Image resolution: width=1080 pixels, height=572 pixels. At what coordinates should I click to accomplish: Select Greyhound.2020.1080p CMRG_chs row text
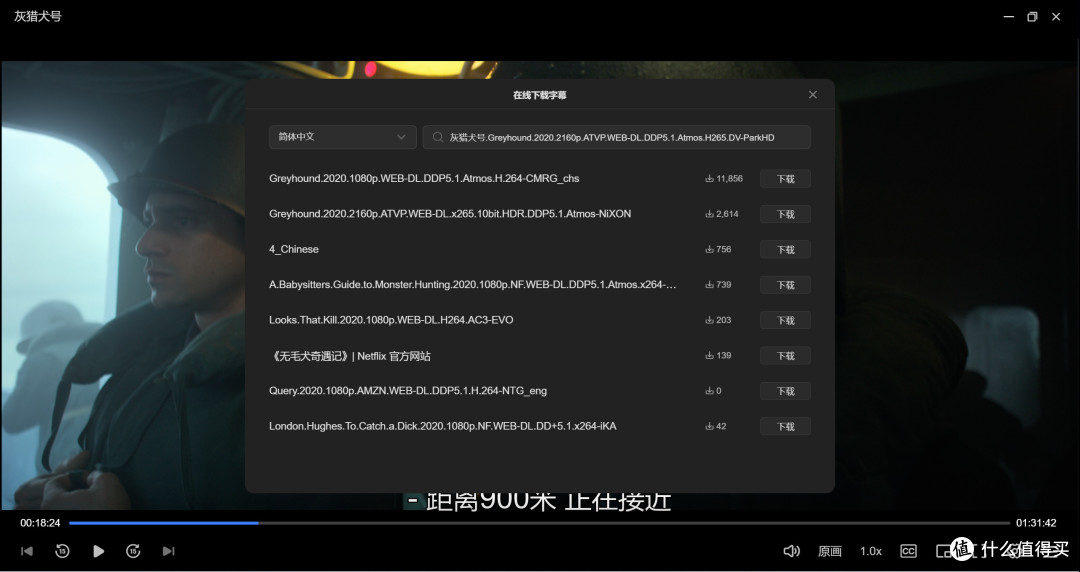[x=424, y=178]
